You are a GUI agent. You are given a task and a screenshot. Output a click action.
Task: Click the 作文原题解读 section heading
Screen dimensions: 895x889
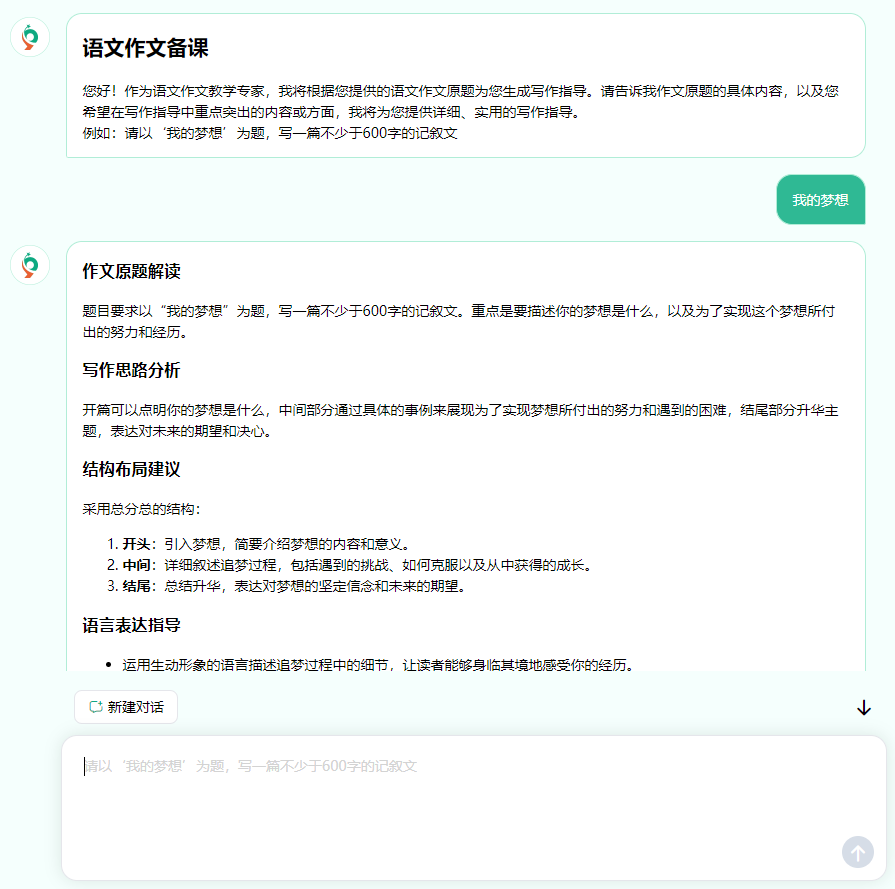point(131,272)
